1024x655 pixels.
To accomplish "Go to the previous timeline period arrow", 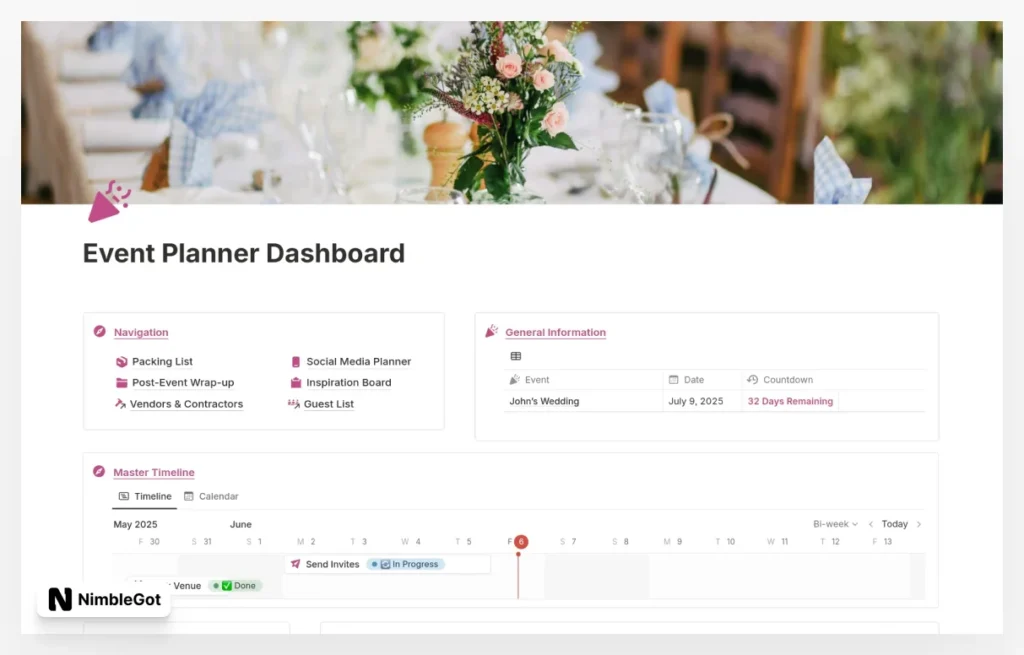I will pos(871,524).
